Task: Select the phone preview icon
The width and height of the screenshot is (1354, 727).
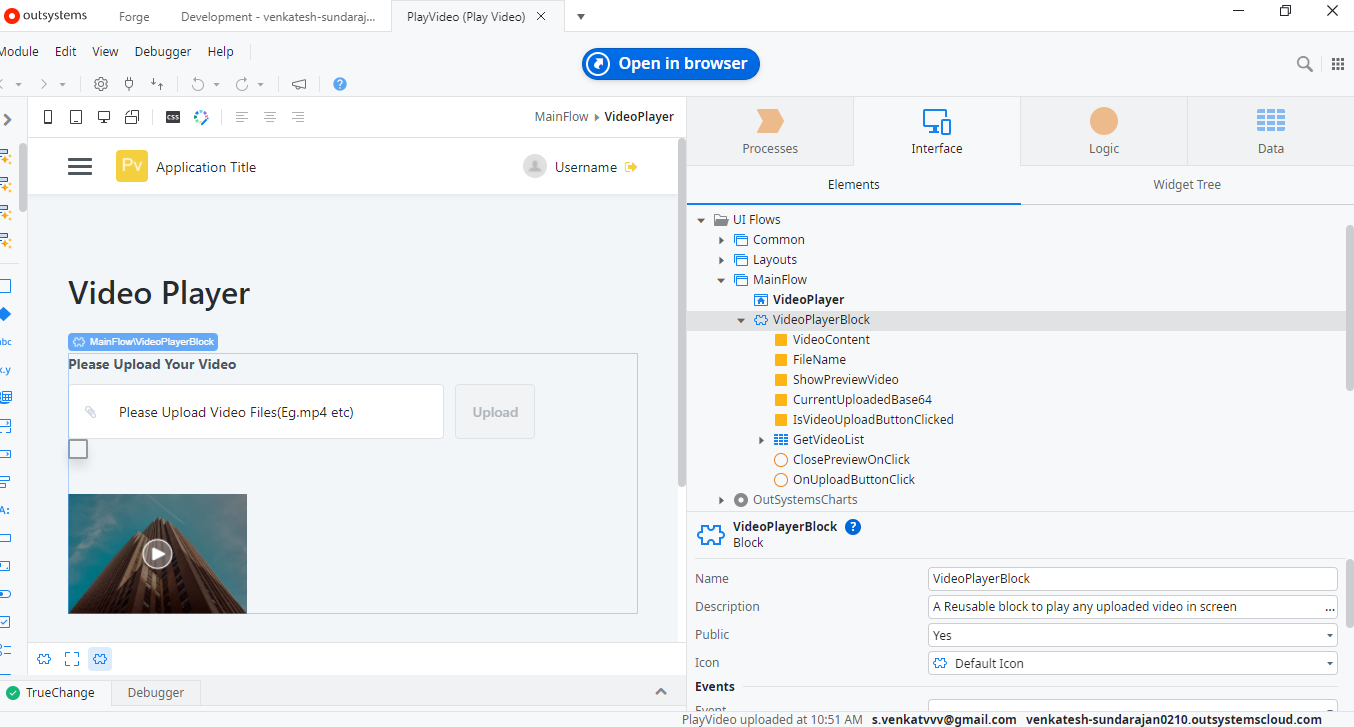Action: [x=47, y=117]
